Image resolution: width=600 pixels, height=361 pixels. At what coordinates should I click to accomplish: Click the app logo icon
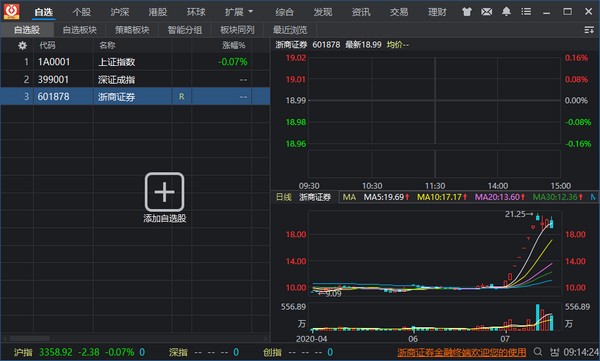11,11
